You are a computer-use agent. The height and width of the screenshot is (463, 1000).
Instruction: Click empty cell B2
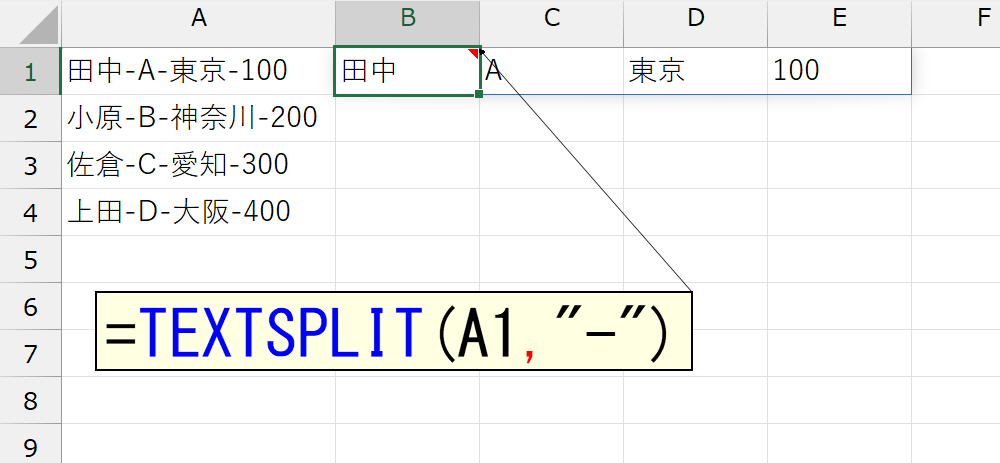point(408,118)
